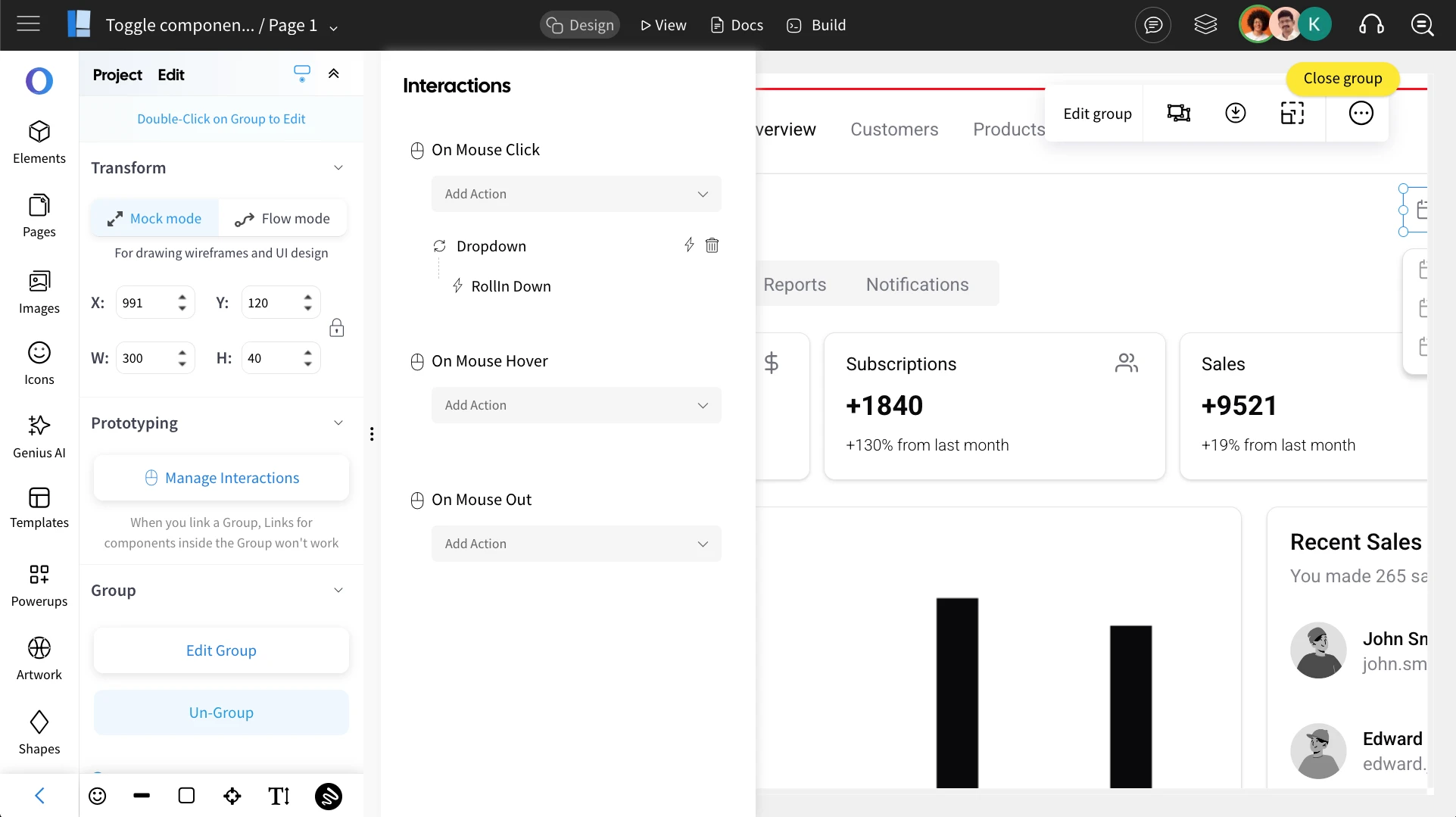Screen dimensions: 1456x817
Task: Click collaborator avatar labeled K
Action: tap(1314, 24)
